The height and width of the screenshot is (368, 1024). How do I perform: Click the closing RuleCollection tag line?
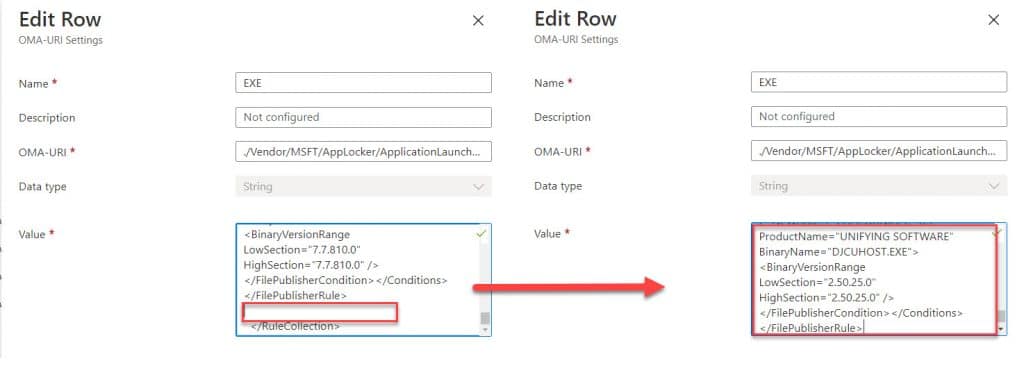click(x=295, y=326)
